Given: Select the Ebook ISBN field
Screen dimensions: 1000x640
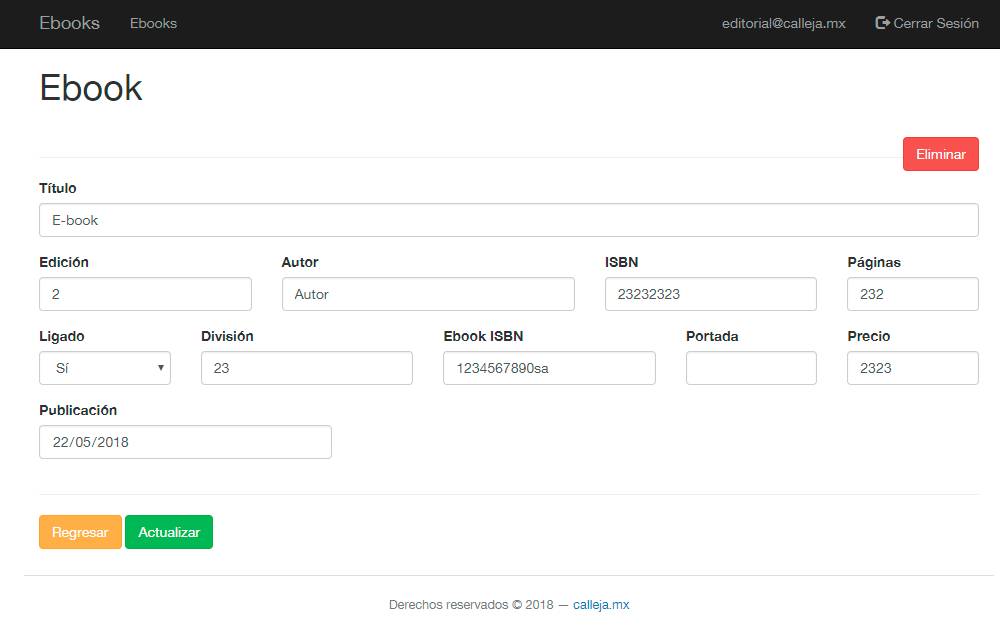Looking at the screenshot, I should tap(549, 368).
